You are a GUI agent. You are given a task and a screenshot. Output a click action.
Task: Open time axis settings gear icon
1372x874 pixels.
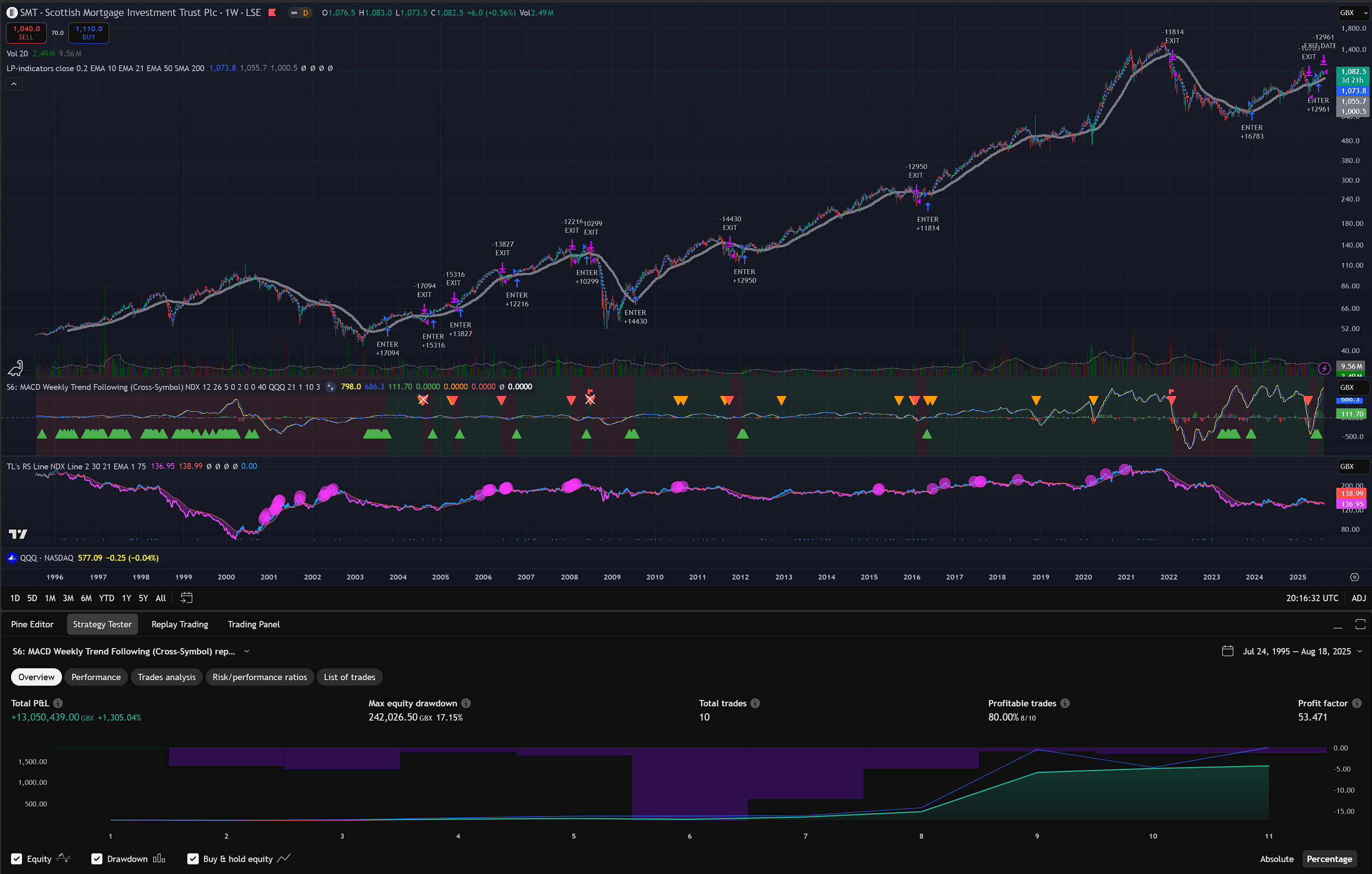pos(1355,577)
